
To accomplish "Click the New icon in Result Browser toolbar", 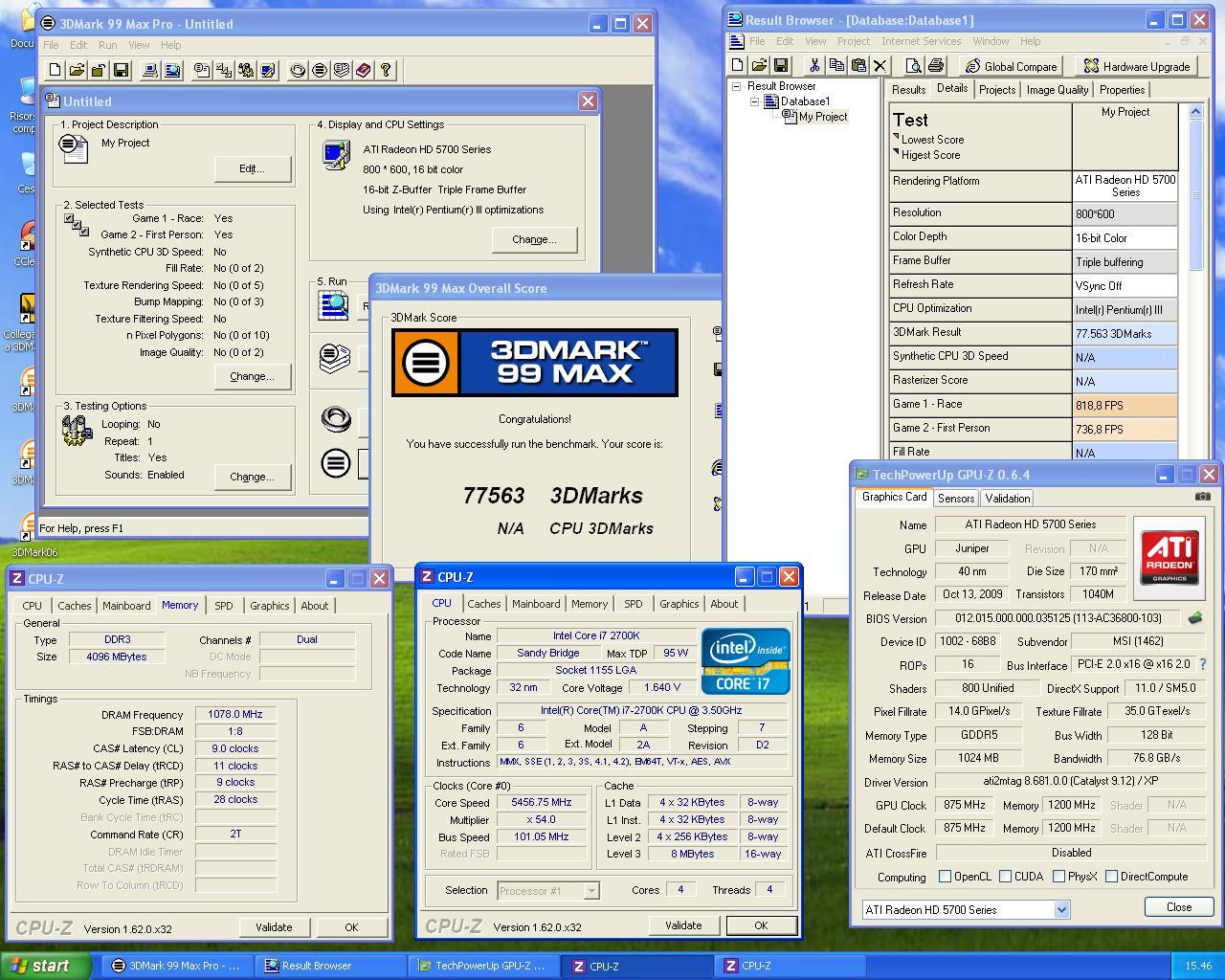I will [x=737, y=65].
